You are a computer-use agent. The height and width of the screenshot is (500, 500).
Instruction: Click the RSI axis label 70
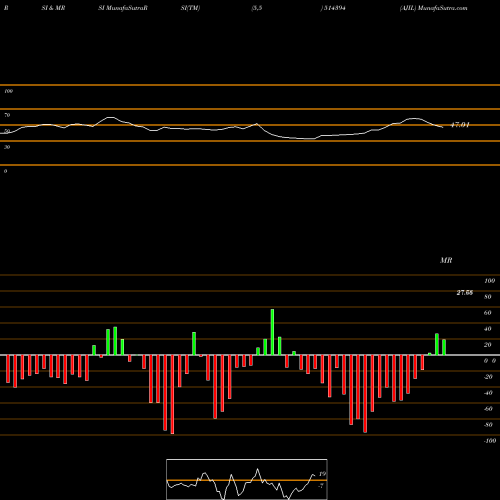pos(7,115)
